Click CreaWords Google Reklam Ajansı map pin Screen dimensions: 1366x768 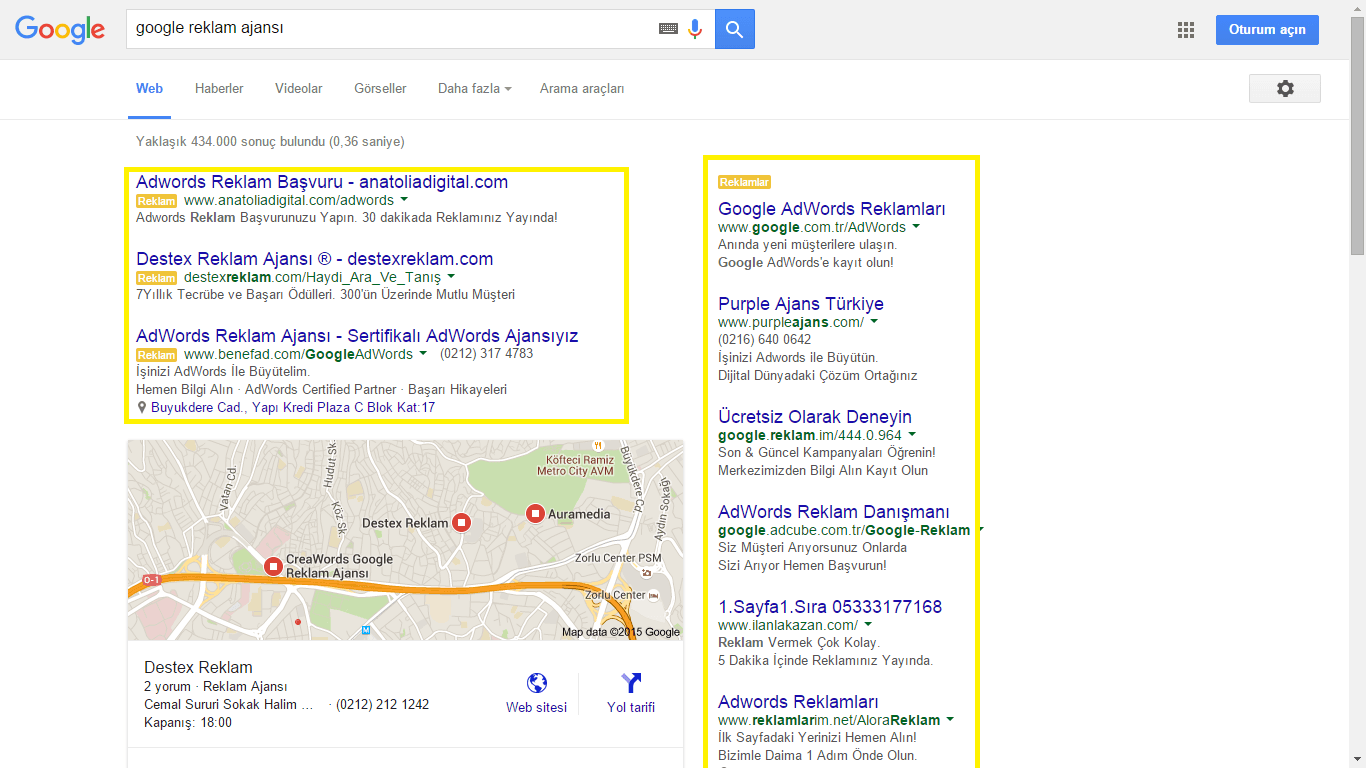pos(273,566)
